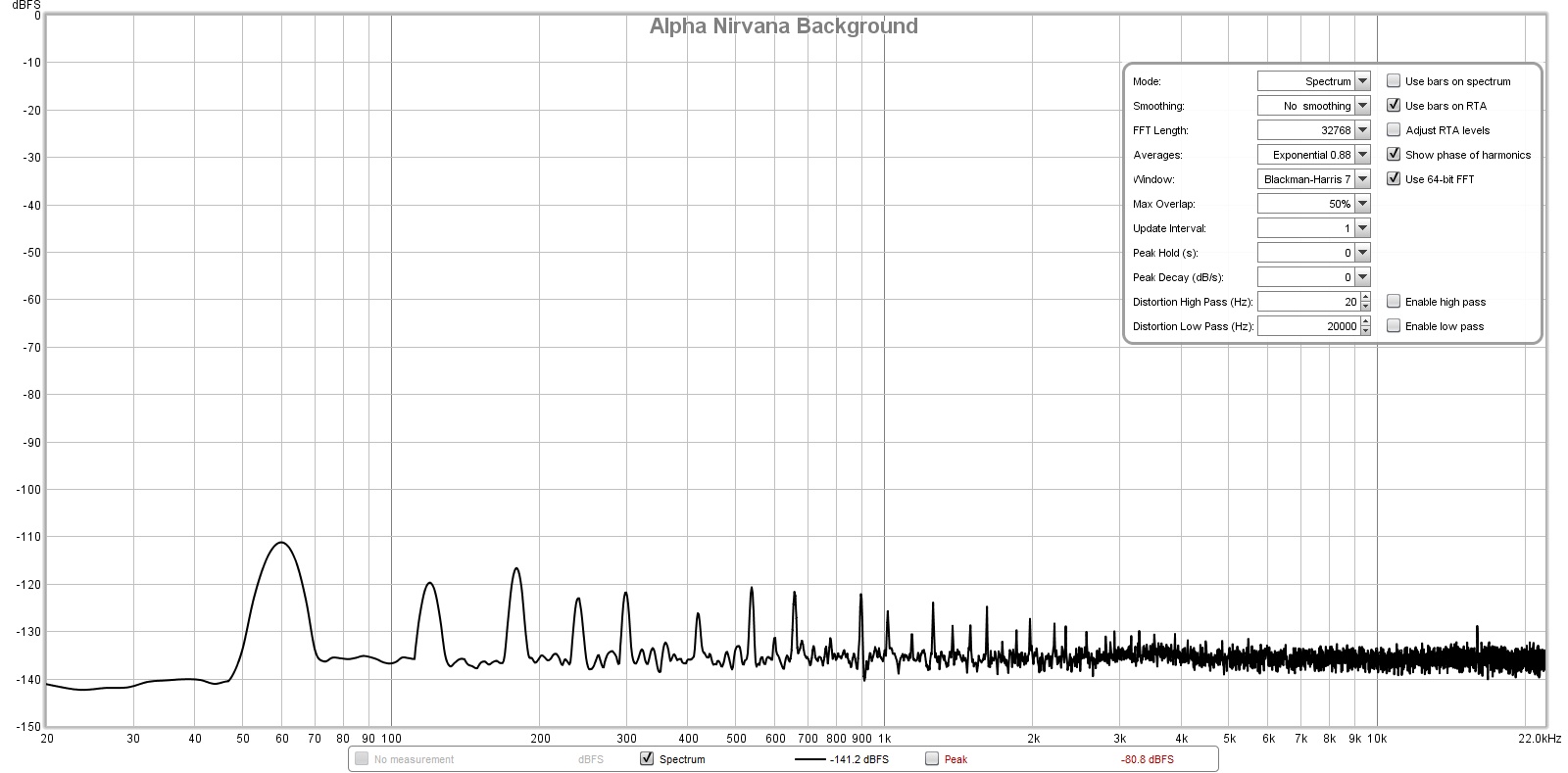Screen dimensions: 1568x773
Task: Click the 1k frequency axis label
Action: (884, 739)
